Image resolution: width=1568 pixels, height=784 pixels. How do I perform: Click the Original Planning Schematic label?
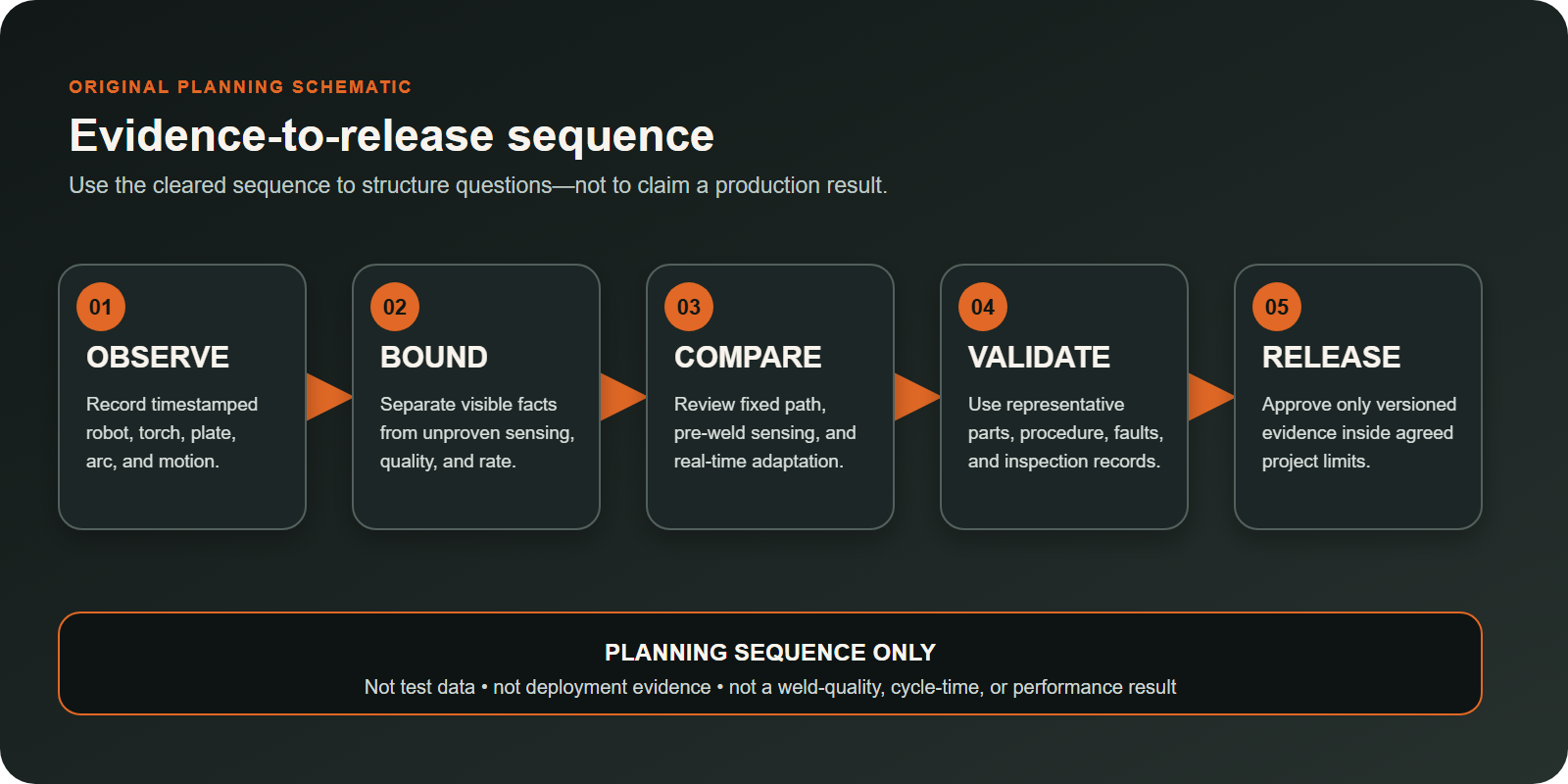point(240,86)
